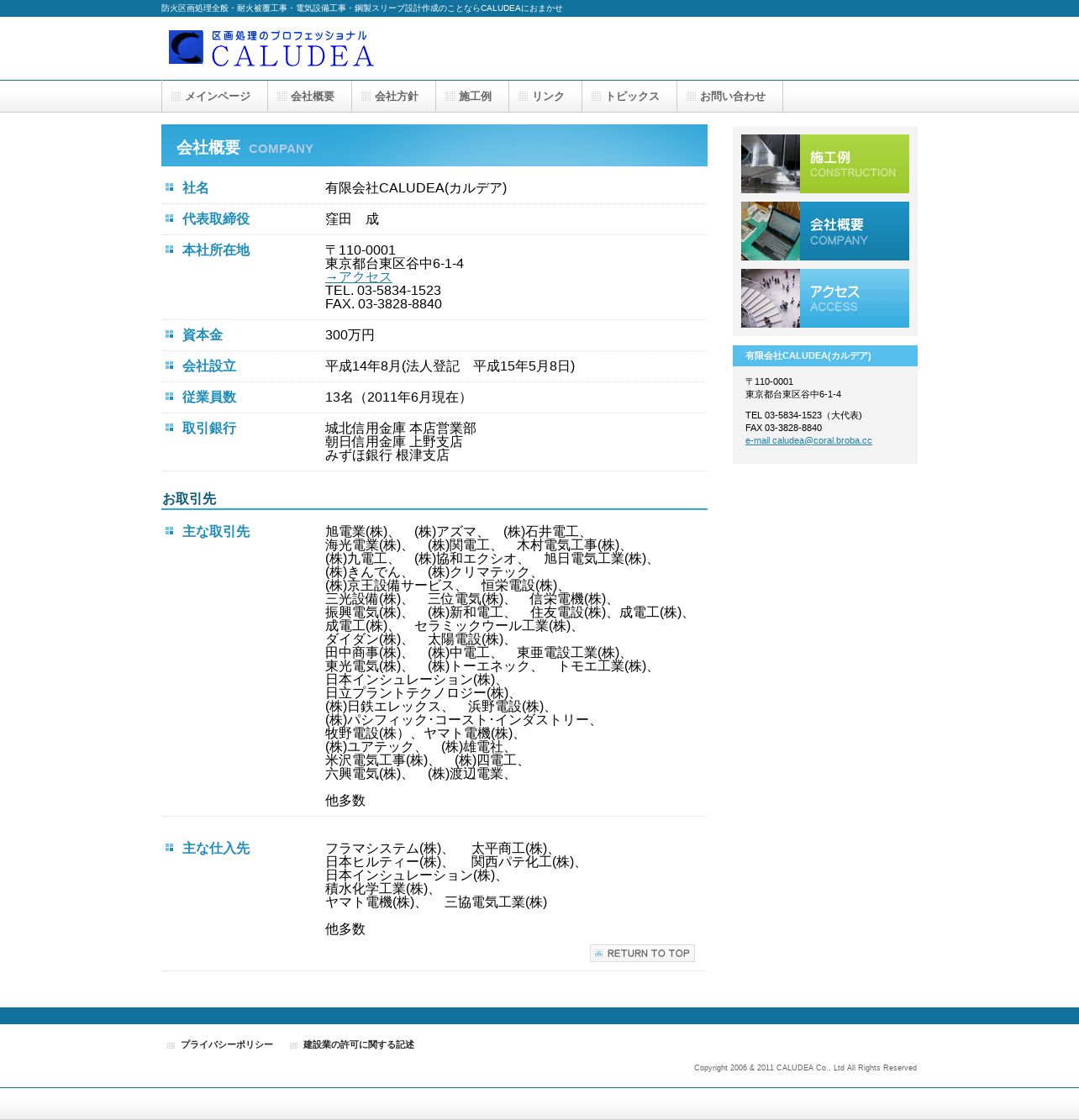Go to the 会社方針 menu item
The height and width of the screenshot is (1120, 1079).
(x=393, y=97)
